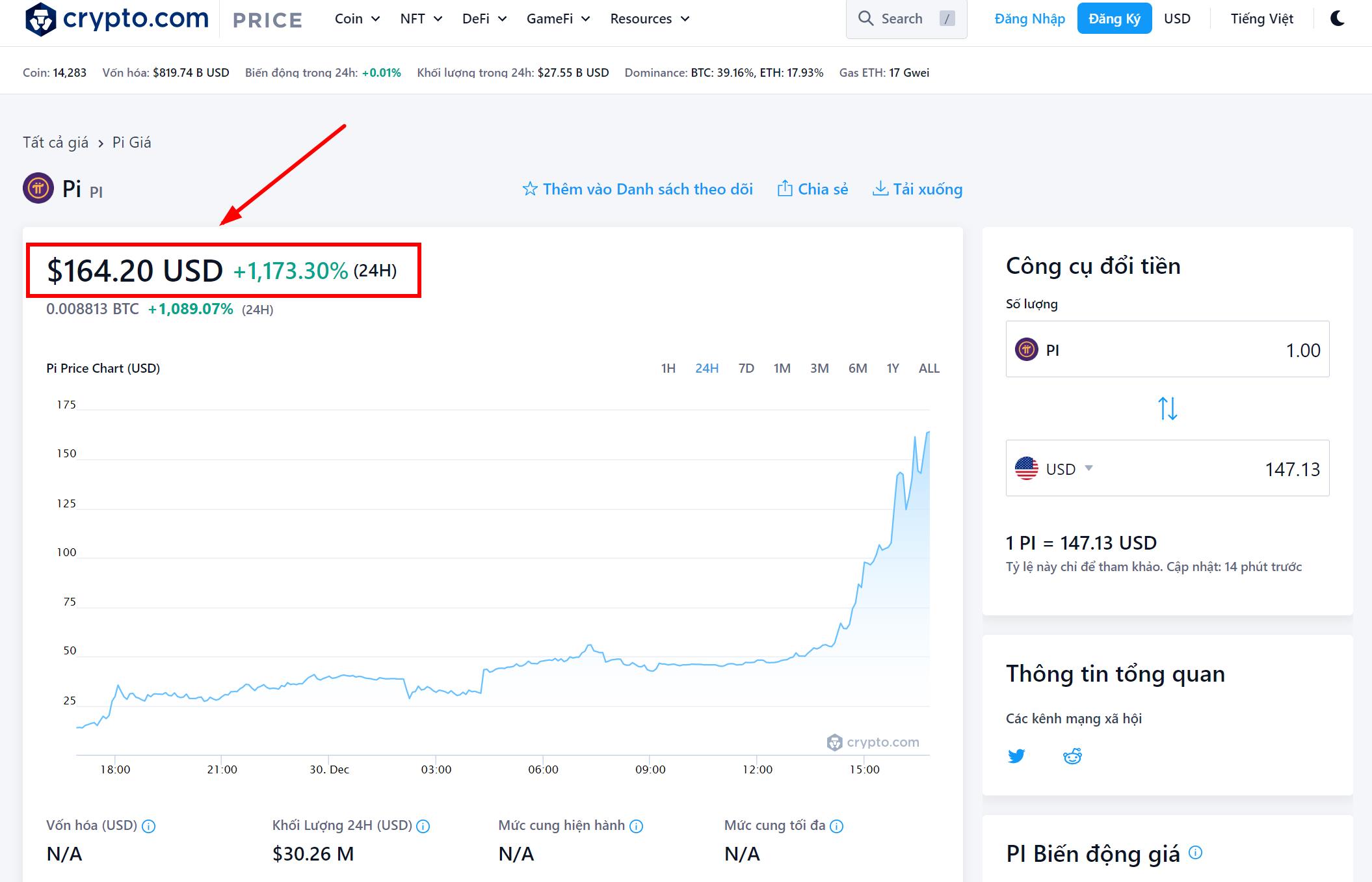Click the $30.26 M volume value

313,853
